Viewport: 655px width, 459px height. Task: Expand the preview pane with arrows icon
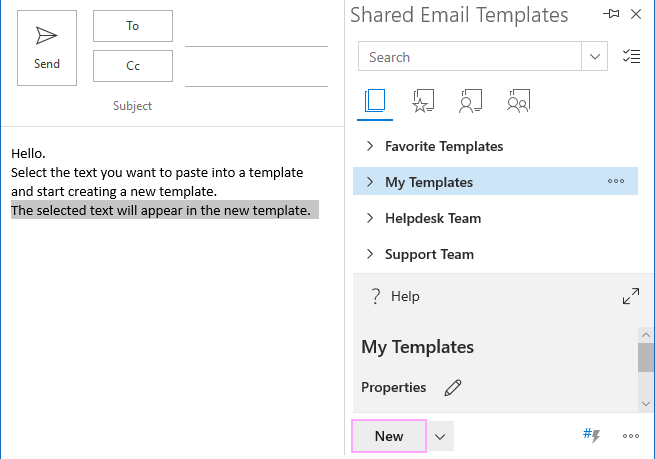[x=631, y=296]
